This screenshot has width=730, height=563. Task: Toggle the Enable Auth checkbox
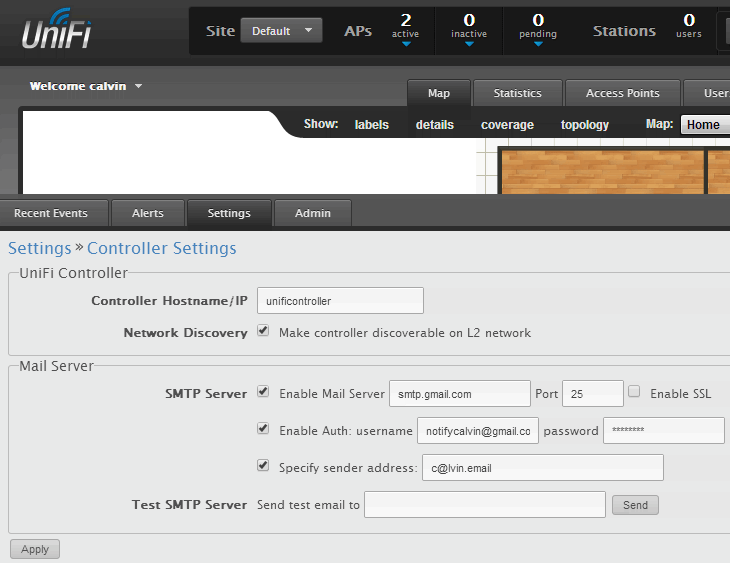[263, 428]
